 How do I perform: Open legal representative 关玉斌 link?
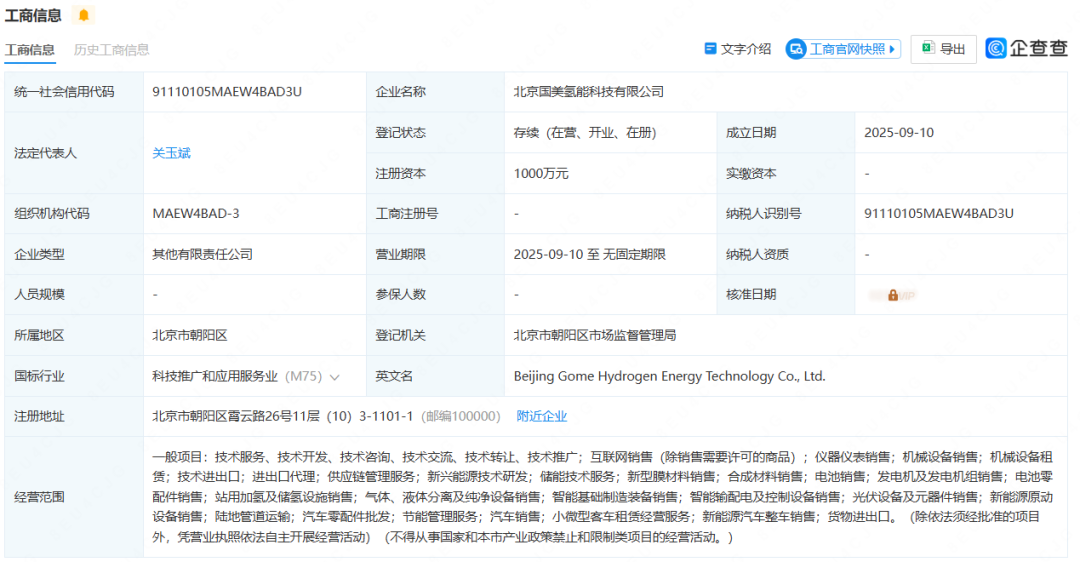pyautogui.click(x=172, y=153)
